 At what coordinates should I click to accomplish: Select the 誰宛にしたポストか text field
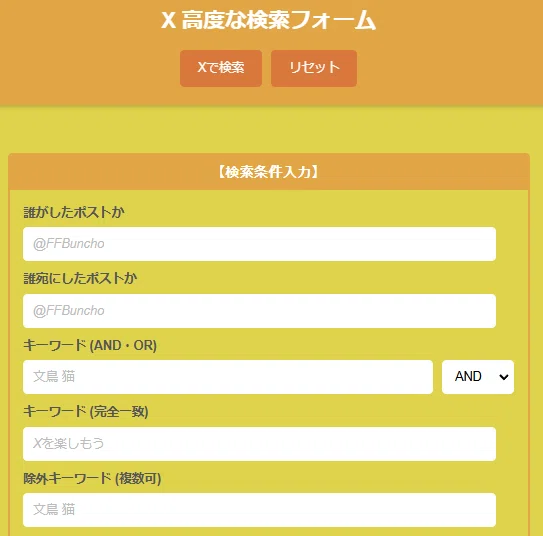(x=259, y=311)
